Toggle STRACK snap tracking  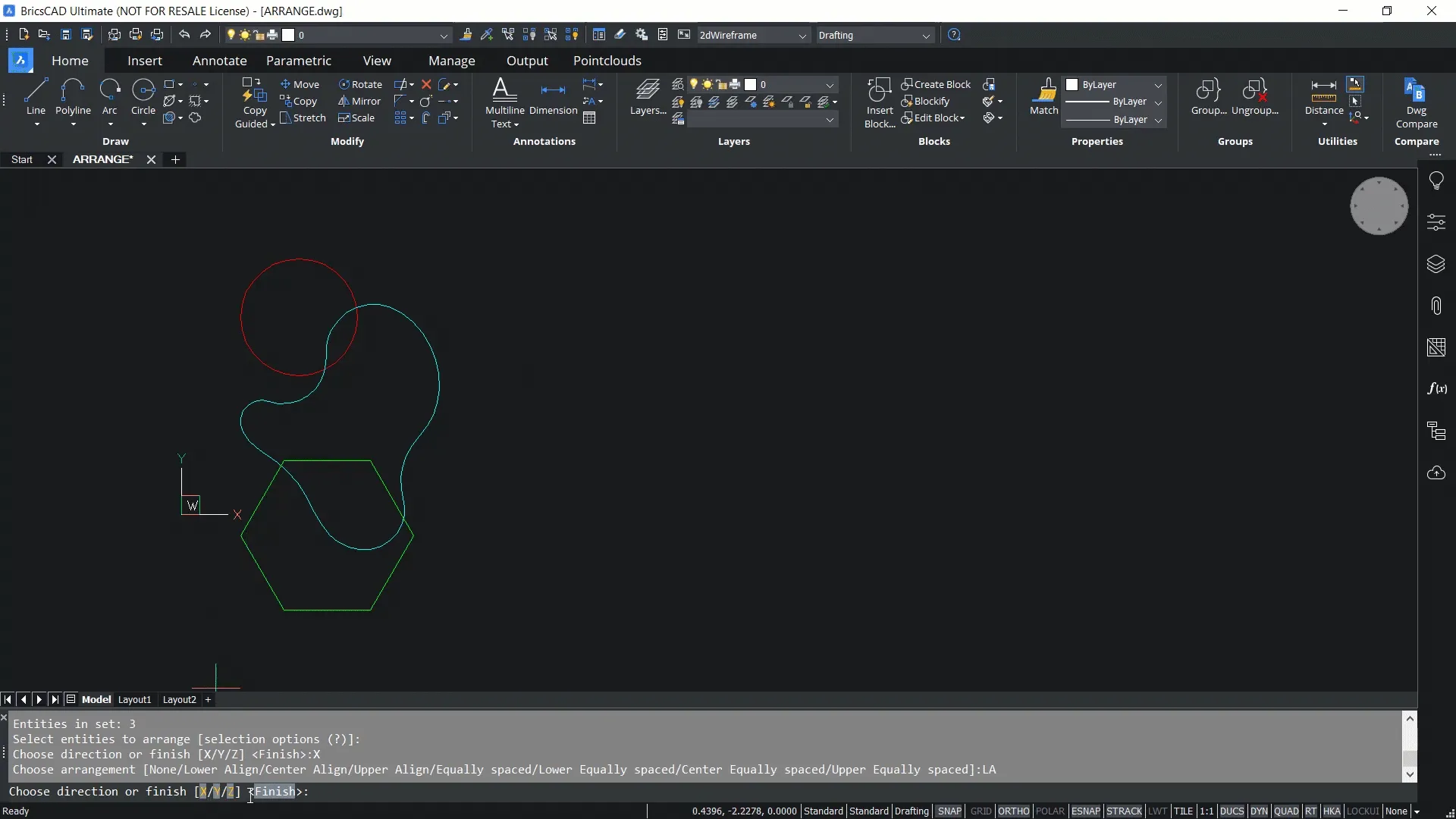point(1124,811)
